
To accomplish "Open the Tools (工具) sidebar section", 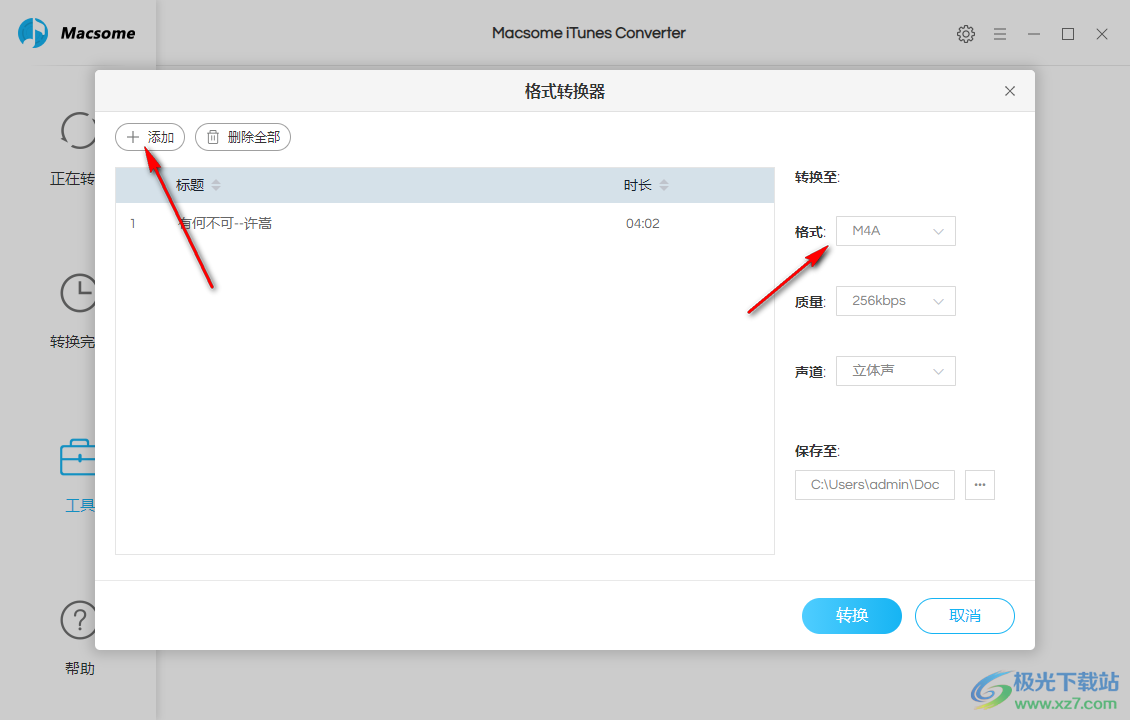I will pyautogui.click(x=78, y=476).
